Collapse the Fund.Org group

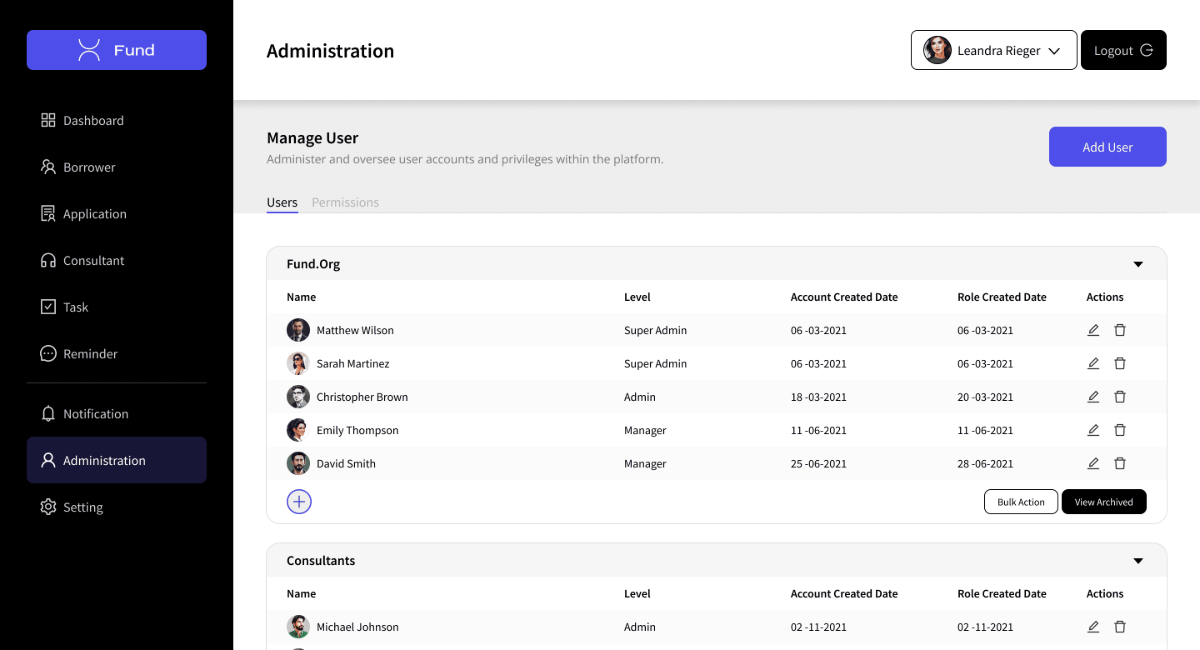(x=1138, y=265)
